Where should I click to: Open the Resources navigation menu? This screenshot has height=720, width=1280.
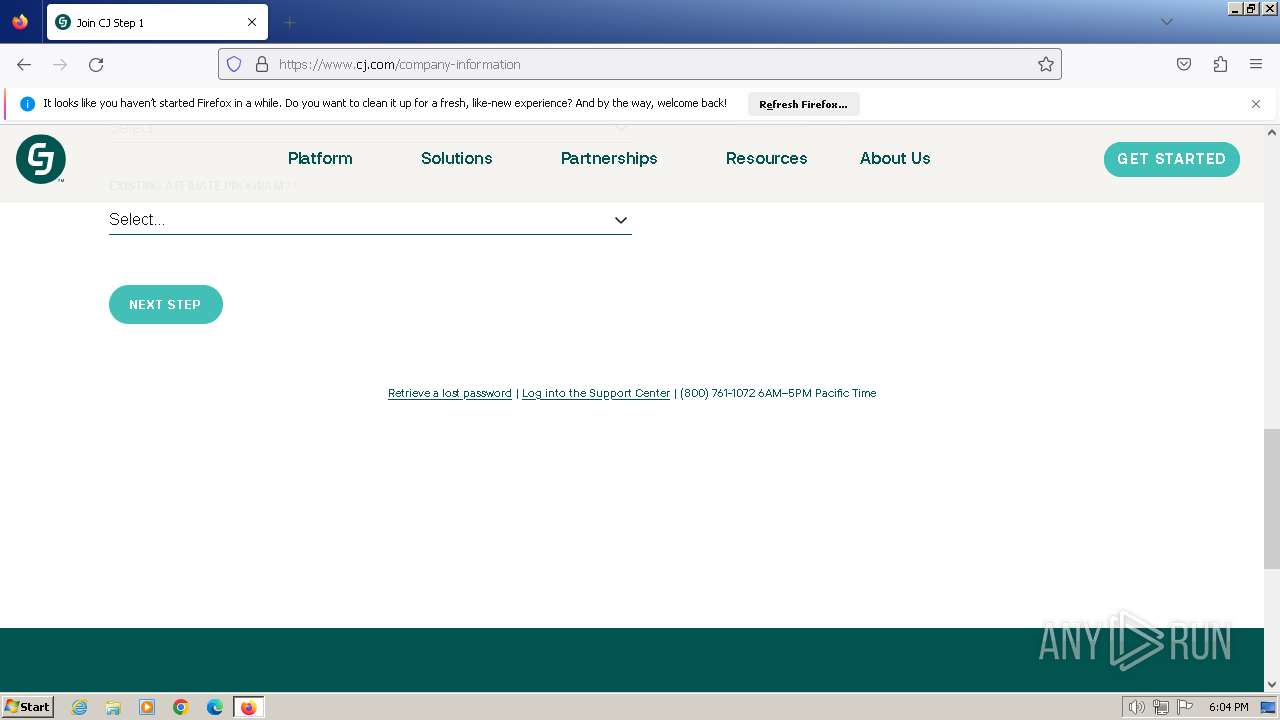coord(767,158)
